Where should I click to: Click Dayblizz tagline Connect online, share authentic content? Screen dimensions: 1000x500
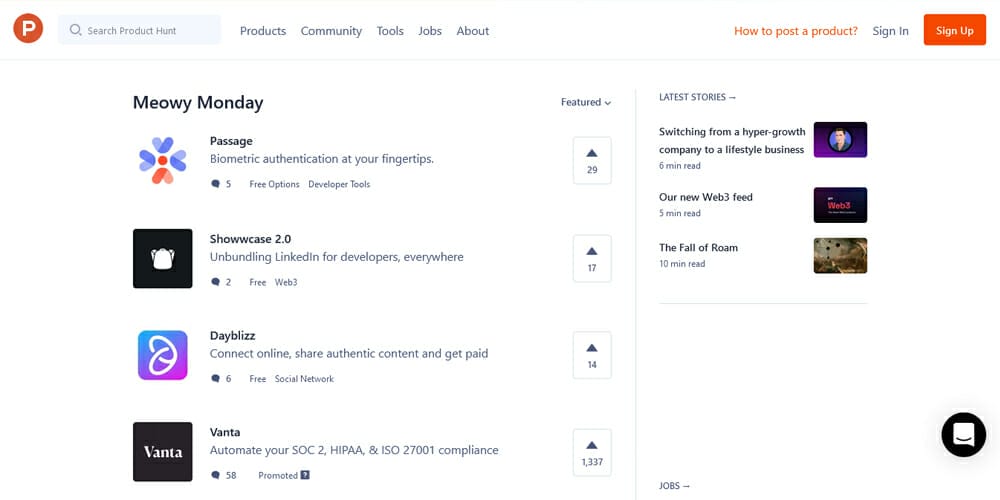point(349,353)
